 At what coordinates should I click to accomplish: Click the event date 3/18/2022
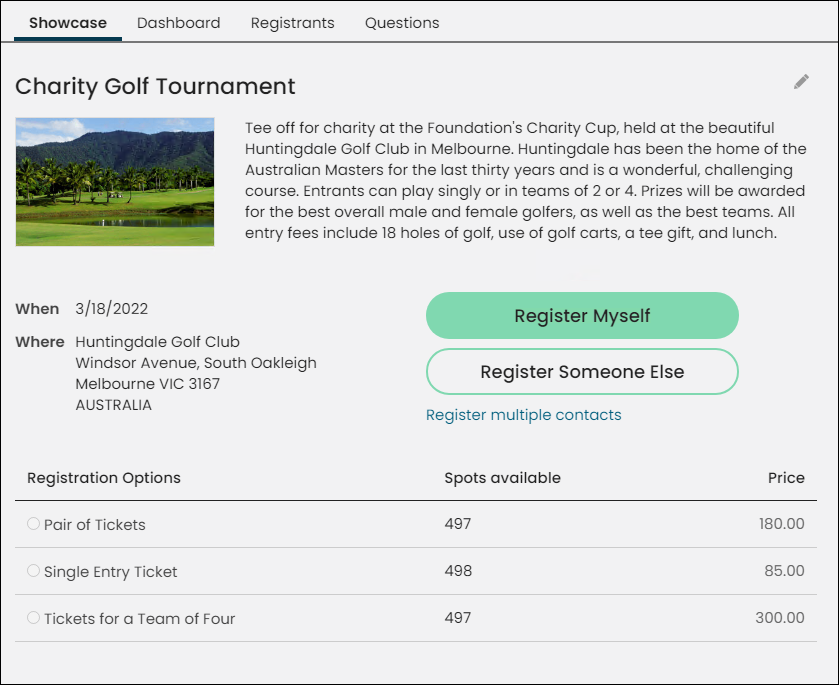111,309
